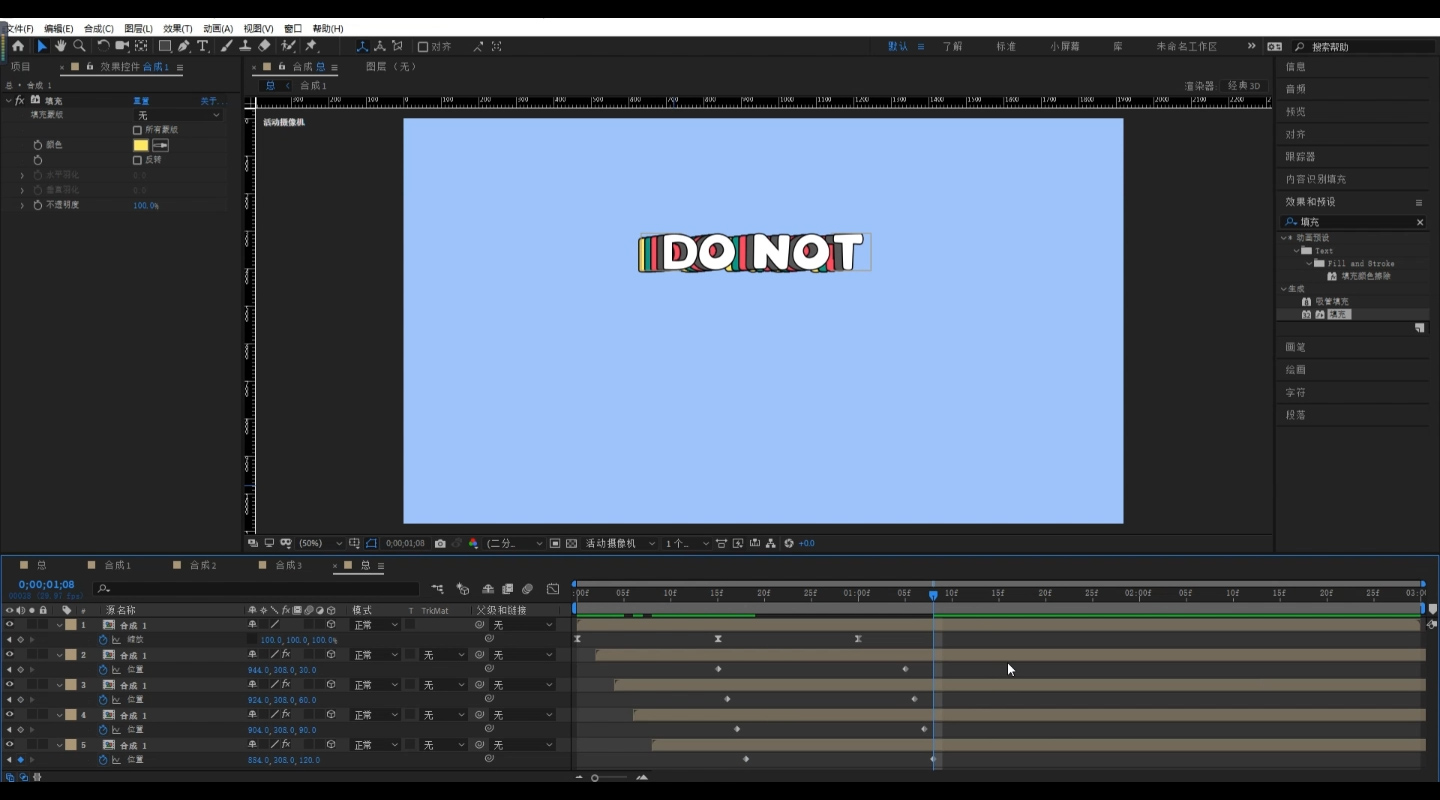Hide layer 1 with its eye icon
This screenshot has height=800, width=1440.
tap(9, 625)
